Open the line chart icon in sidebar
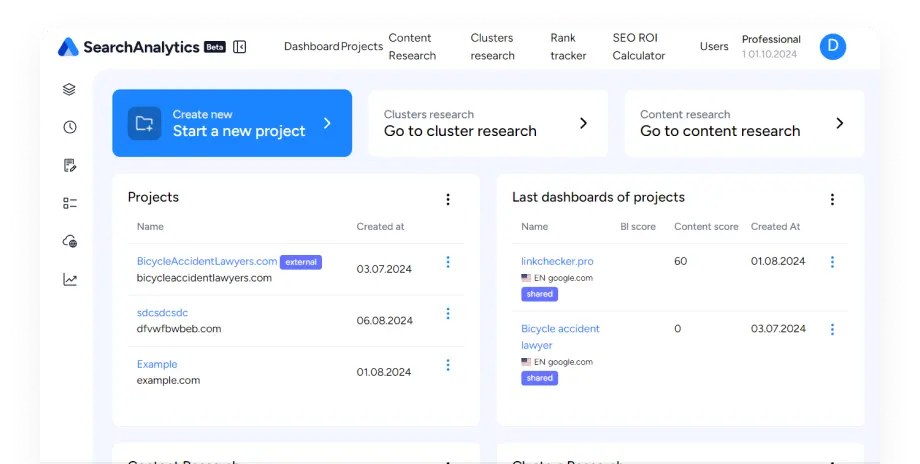 69,279
